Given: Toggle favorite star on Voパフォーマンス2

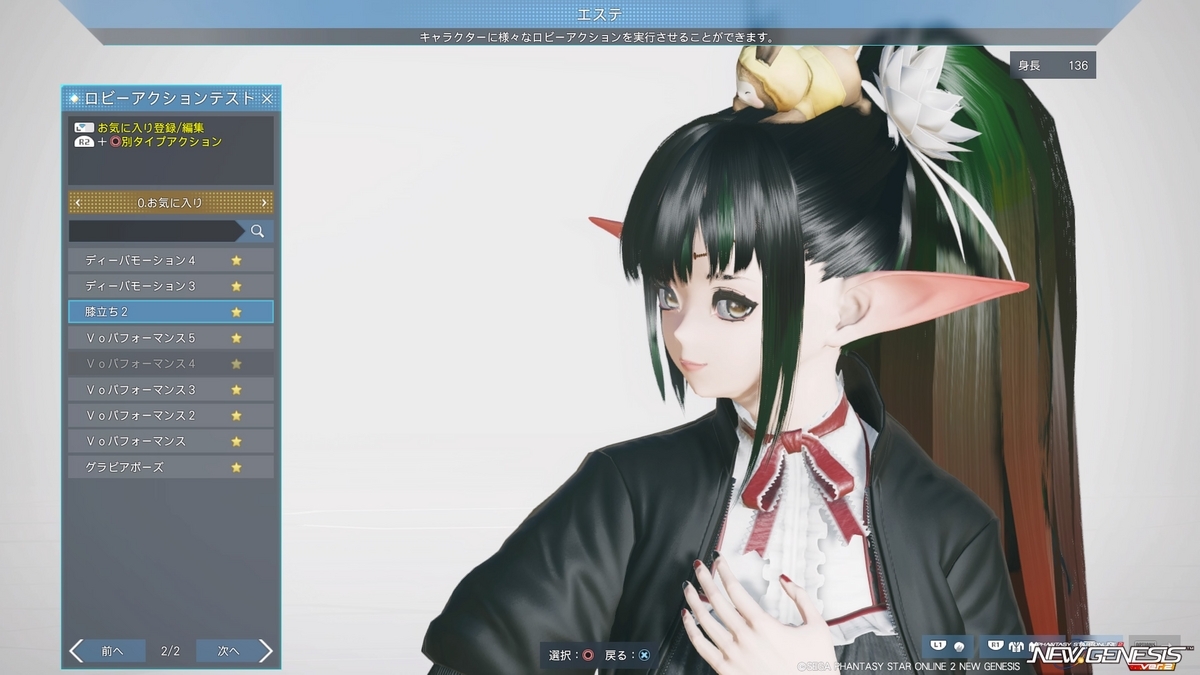Looking at the screenshot, I should click(x=237, y=415).
